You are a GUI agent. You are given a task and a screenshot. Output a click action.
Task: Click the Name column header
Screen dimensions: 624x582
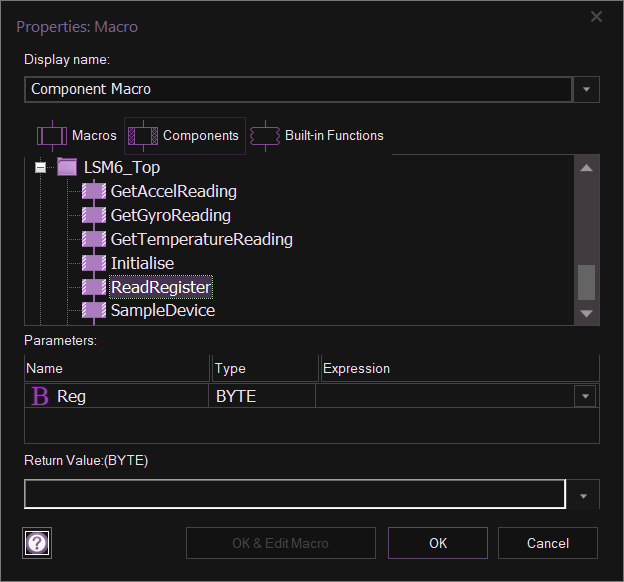point(117,369)
